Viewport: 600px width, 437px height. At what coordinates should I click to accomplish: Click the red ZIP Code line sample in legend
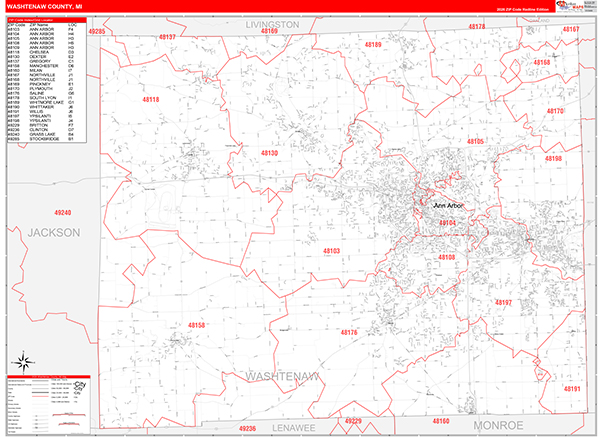40,397
